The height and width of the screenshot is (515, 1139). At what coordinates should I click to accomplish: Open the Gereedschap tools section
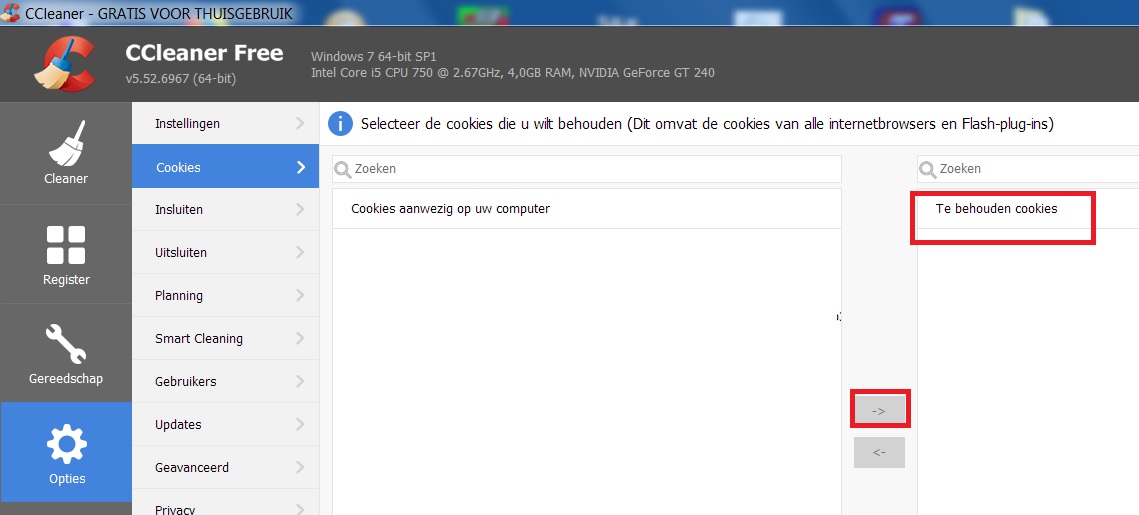tap(65, 353)
